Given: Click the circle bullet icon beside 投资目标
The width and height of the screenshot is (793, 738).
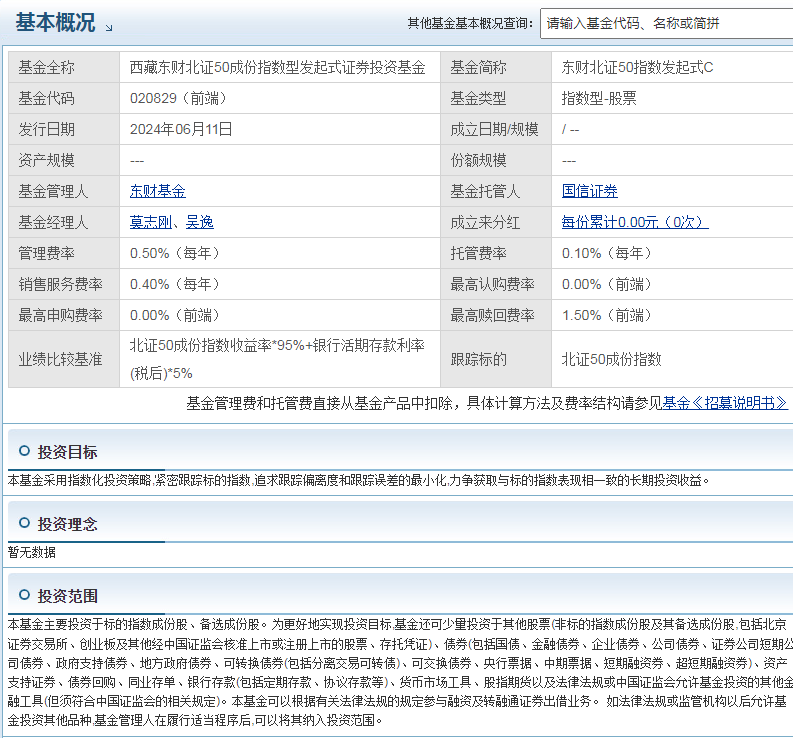Looking at the screenshot, I should [24, 451].
